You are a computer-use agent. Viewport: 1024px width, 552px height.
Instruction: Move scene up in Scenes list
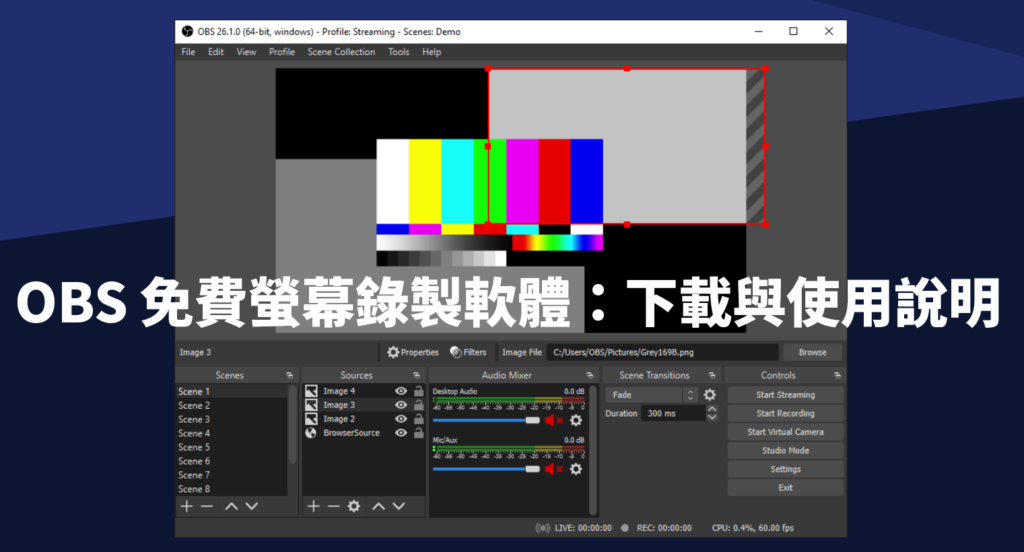(231, 506)
